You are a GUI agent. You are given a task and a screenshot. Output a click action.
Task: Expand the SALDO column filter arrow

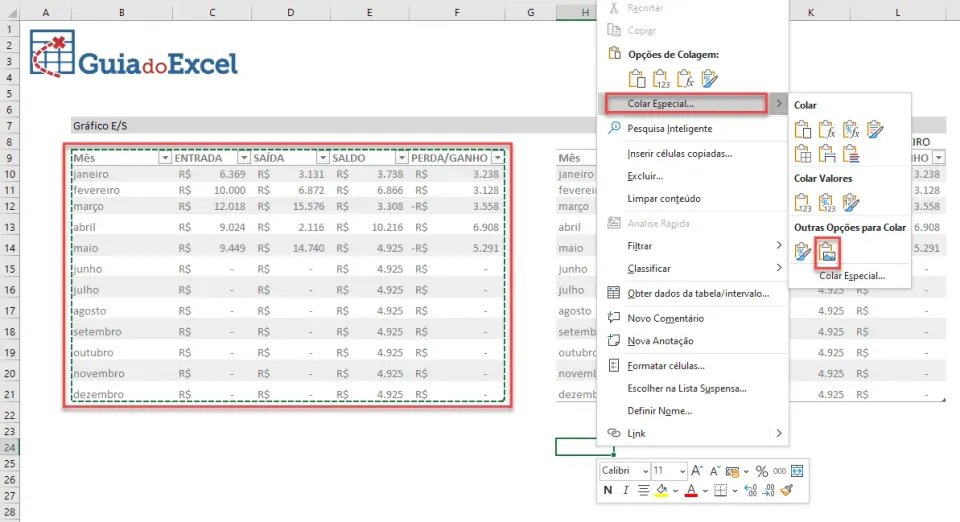(401, 158)
